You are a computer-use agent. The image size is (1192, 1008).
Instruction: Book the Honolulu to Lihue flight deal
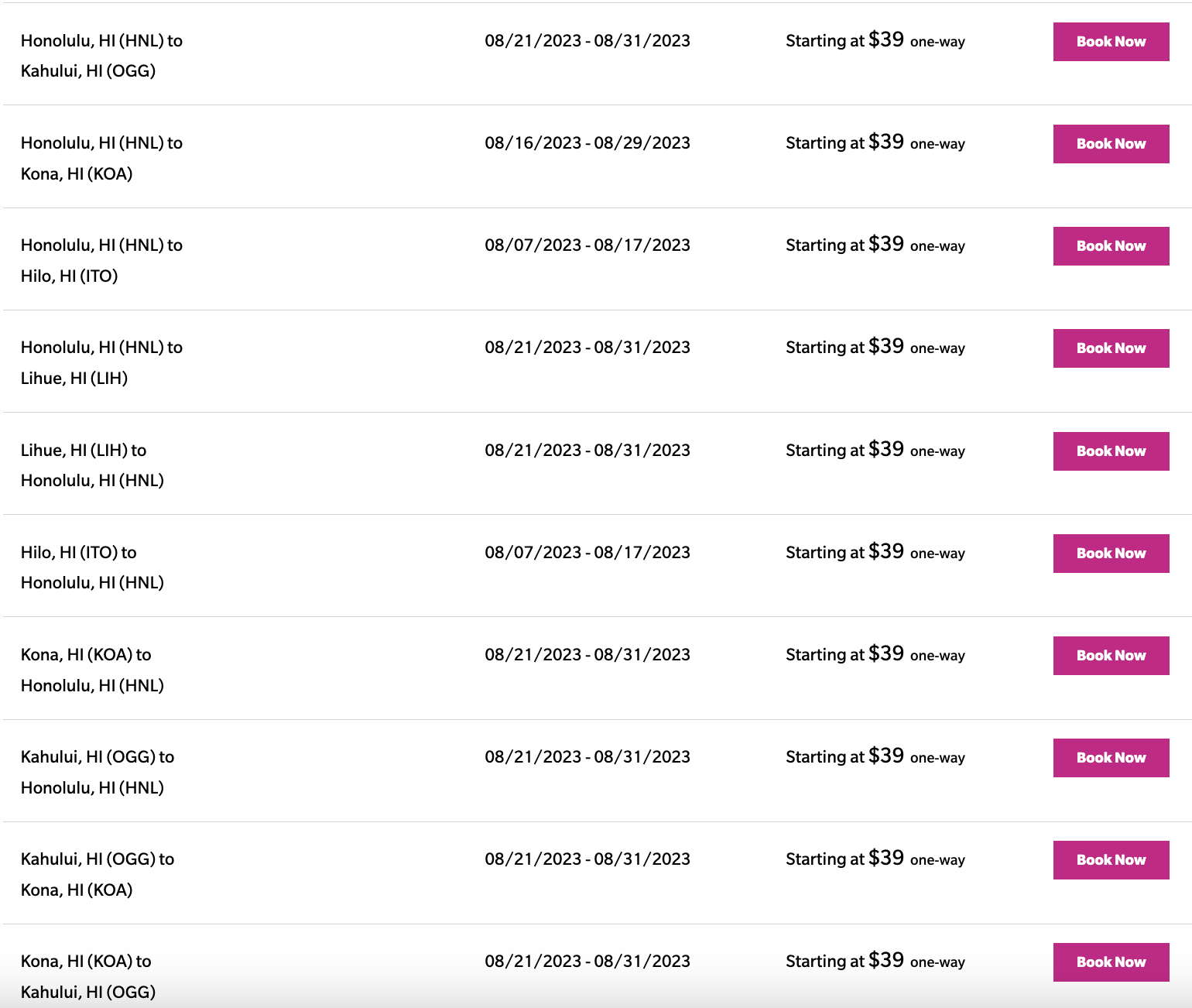[1110, 348]
